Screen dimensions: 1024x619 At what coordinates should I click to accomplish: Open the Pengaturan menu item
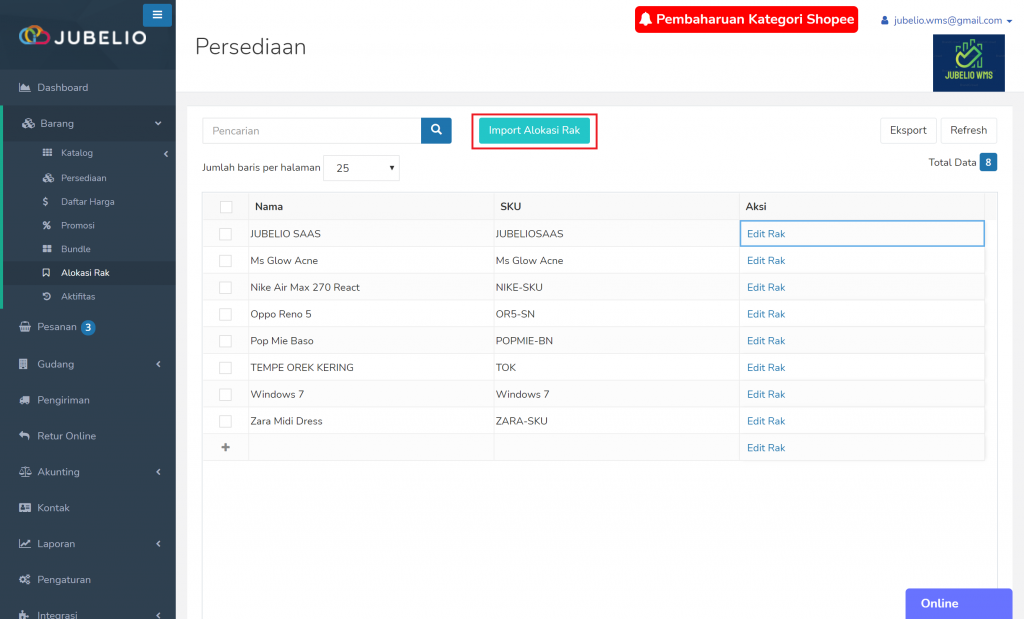(x=88, y=579)
